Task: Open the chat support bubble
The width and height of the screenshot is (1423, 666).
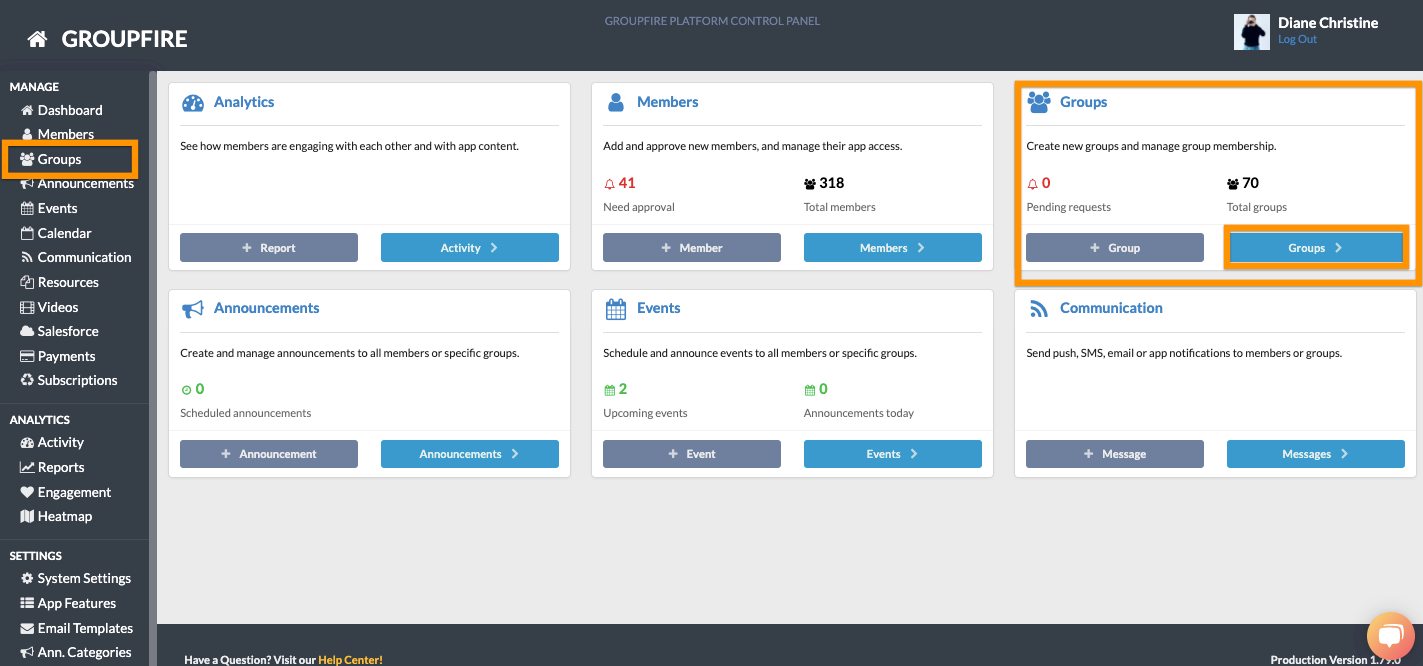Action: point(1391,636)
